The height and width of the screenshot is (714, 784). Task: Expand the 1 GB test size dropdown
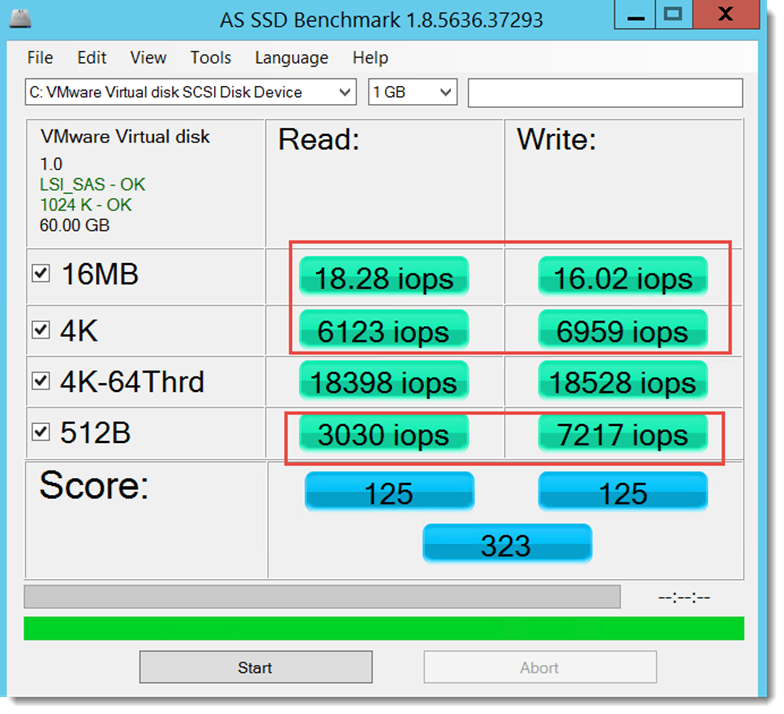(x=412, y=92)
